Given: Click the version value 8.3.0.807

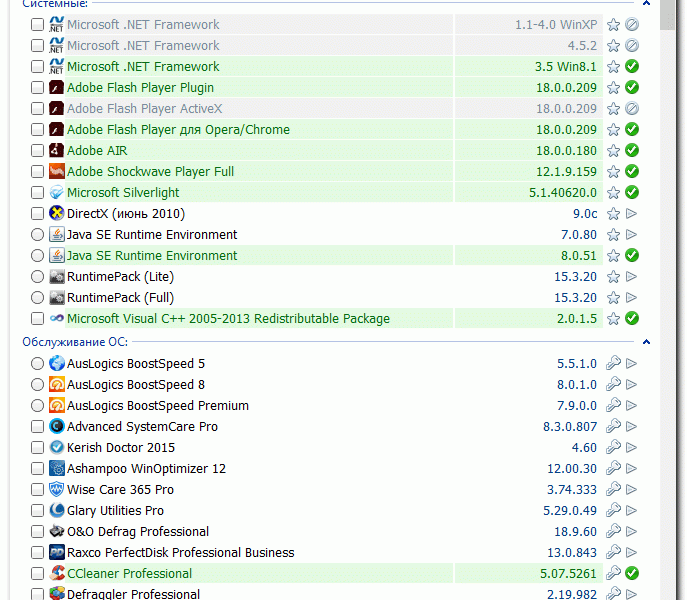Looking at the screenshot, I should [x=570, y=426].
